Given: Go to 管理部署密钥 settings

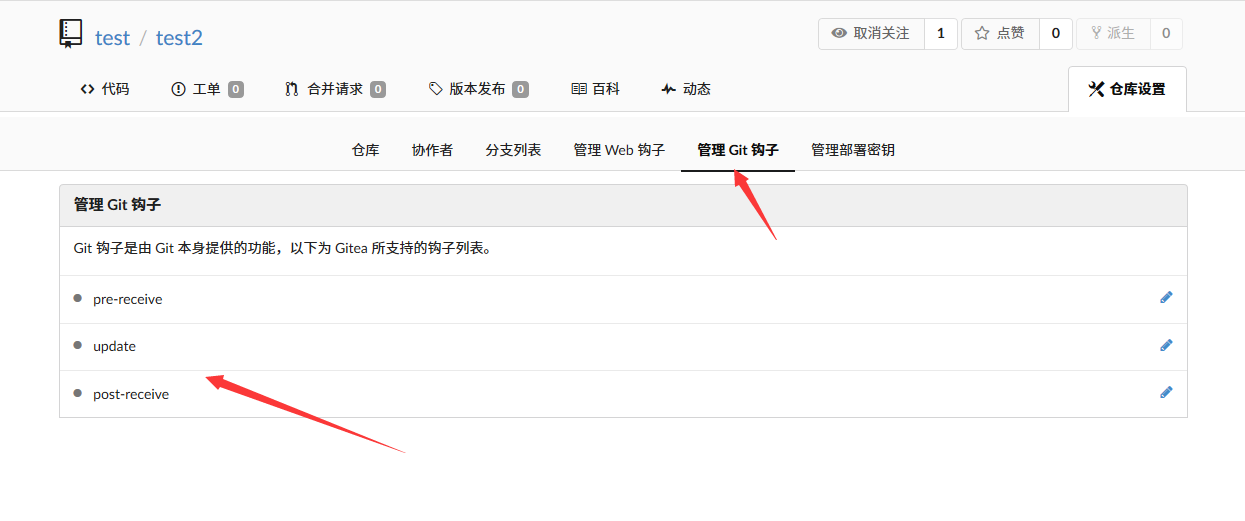Looking at the screenshot, I should pyautogui.click(x=853, y=150).
